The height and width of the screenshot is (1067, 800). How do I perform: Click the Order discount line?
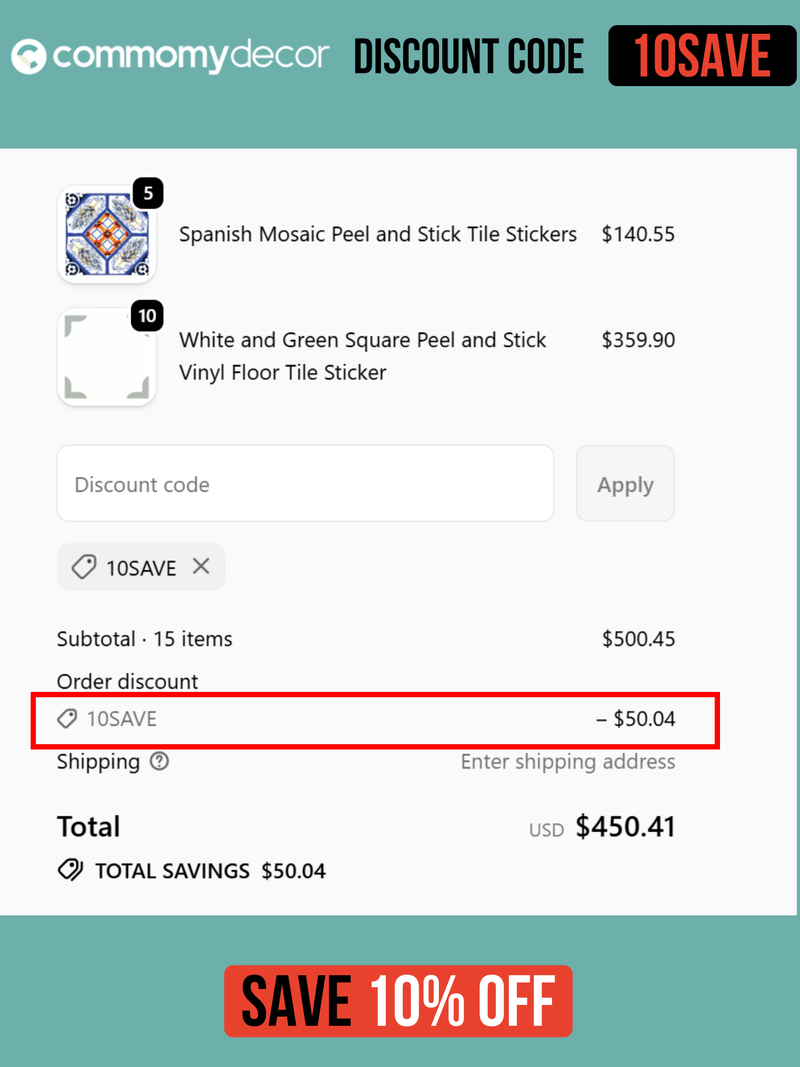point(126,681)
